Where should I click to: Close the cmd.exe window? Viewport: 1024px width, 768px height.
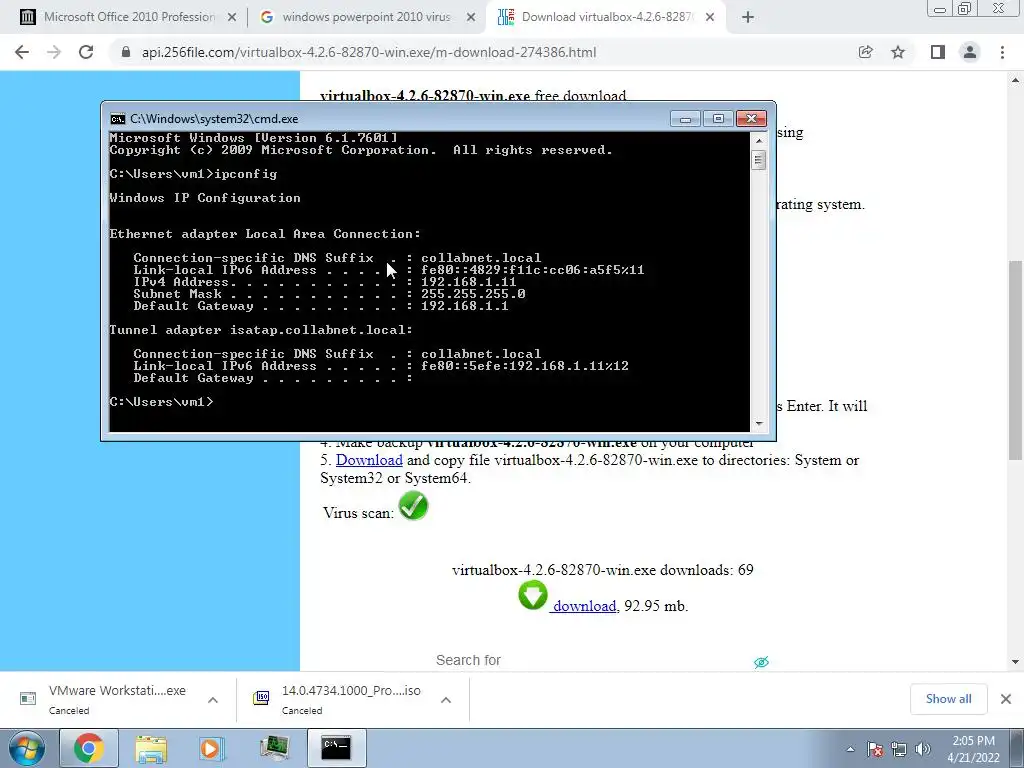coord(751,119)
